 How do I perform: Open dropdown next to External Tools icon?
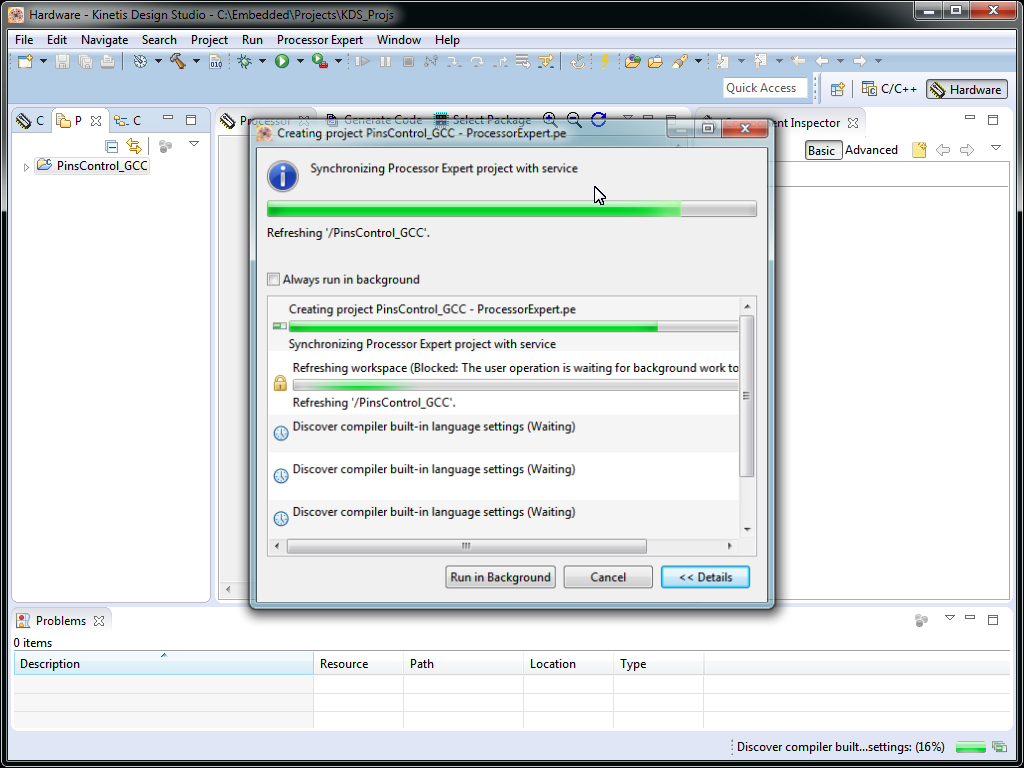pos(338,61)
